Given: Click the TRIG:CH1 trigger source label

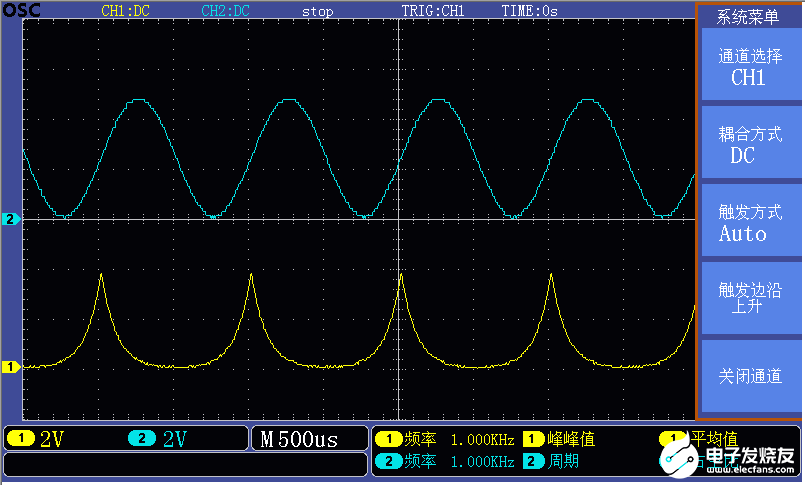Looking at the screenshot, I should (433, 11).
